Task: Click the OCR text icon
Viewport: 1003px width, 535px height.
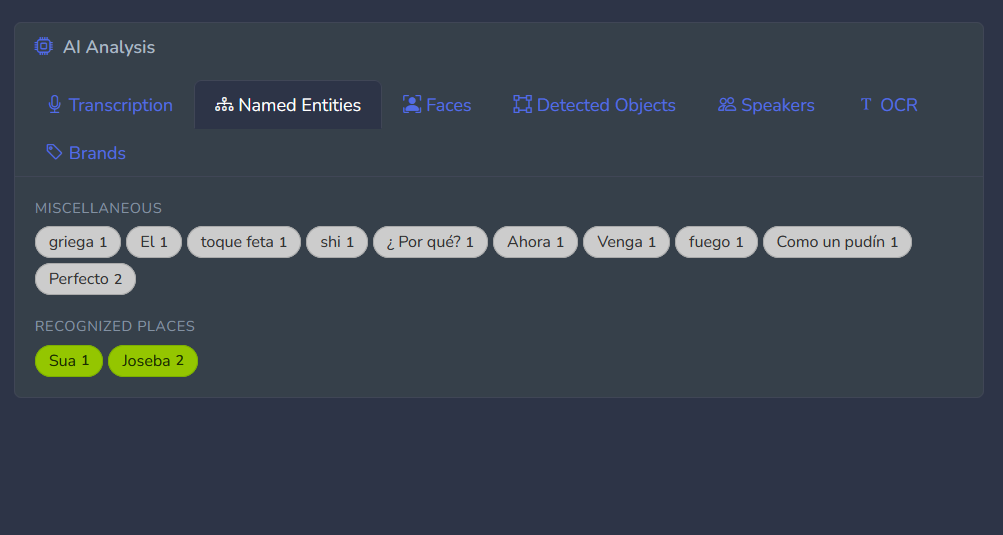Action: (x=866, y=105)
